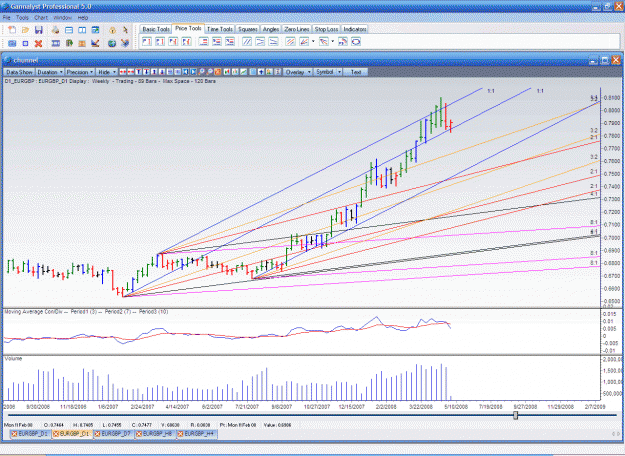The width and height of the screenshot is (625, 456).
Task: Switch to the EURGBP_H4 chart tab
Action: tap(196, 434)
